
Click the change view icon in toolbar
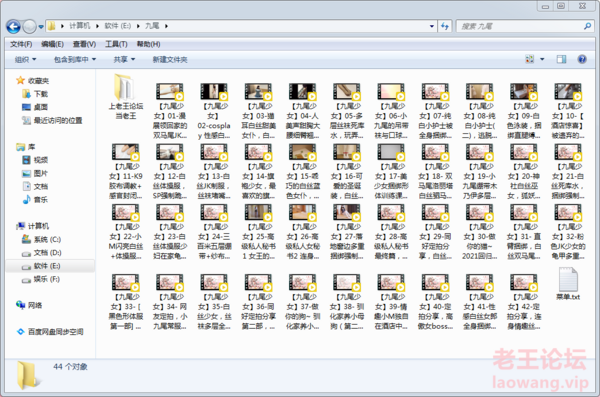[x=530, y=59]
